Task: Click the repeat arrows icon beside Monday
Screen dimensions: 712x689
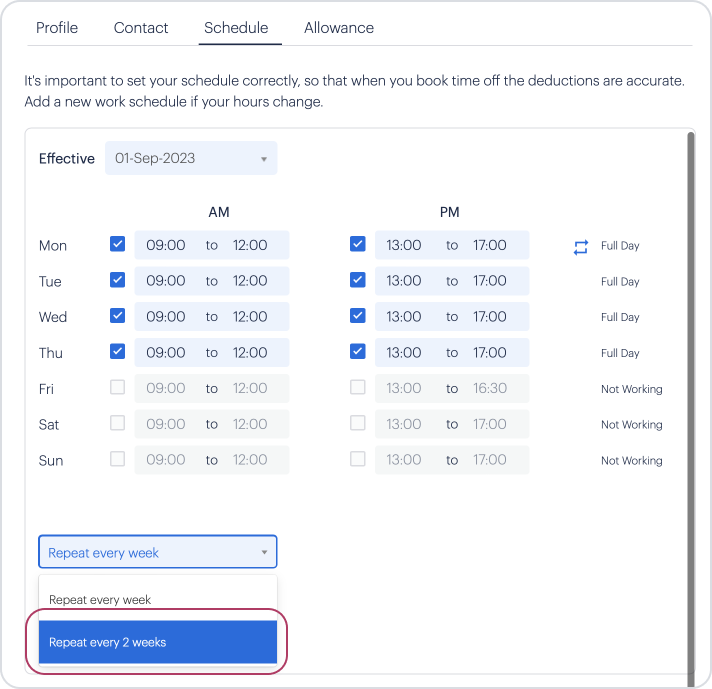Action: point(580,246)
